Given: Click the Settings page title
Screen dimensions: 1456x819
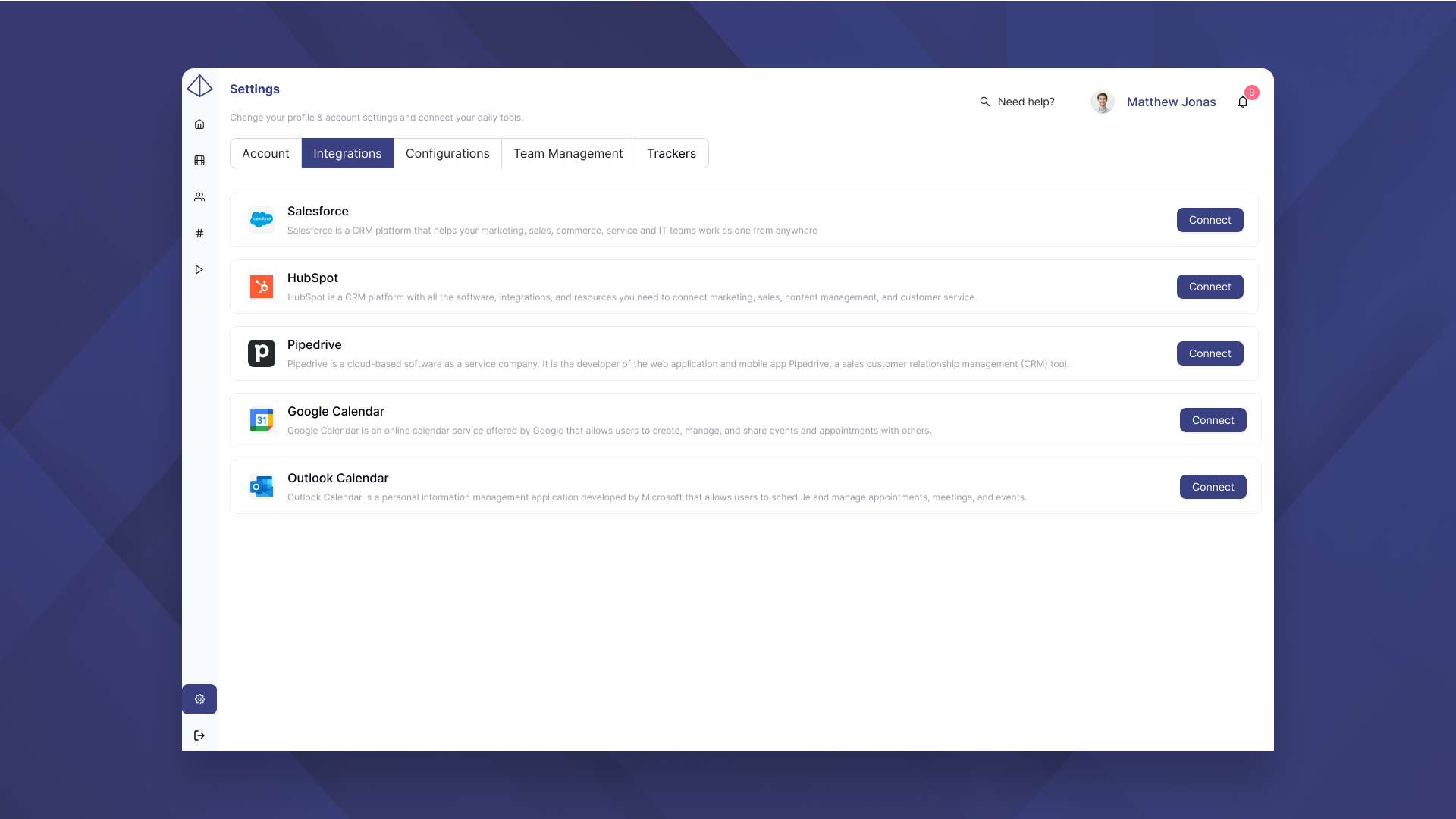Looking at the screenshot, I should (255, 89).
